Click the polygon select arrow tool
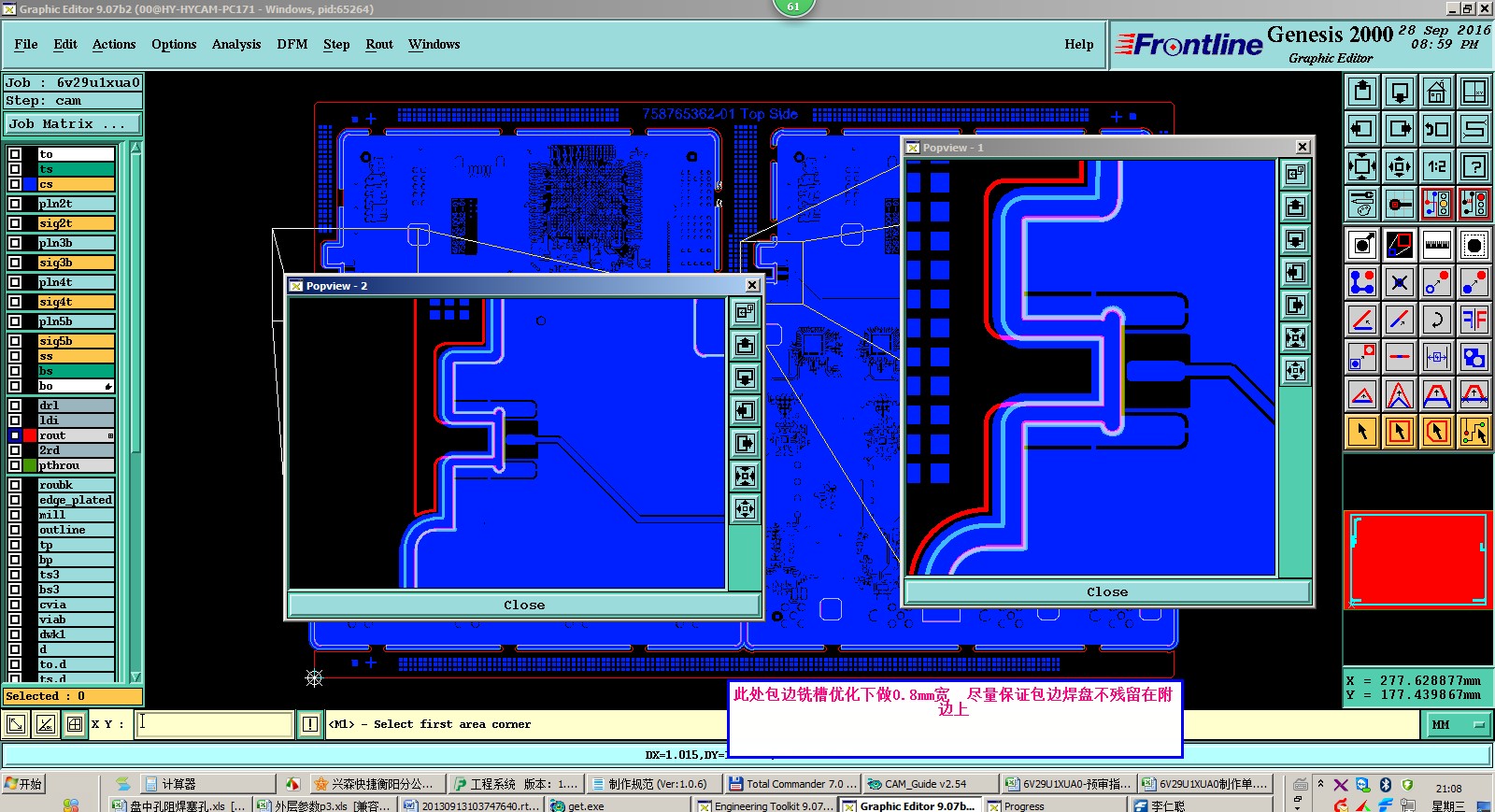Image resolution: width=1495 pixels, height=812 pixels. click(1437, 432)
